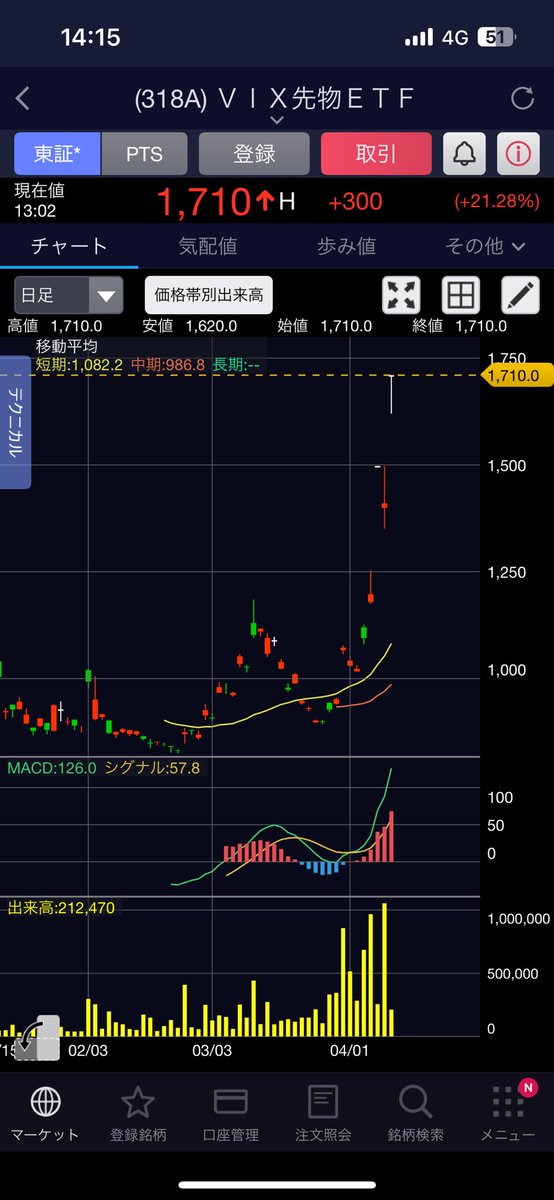Tap the 始値 1,710.0 value
The width and height of the screenshot is (554, 1200).
click(325, 326)
